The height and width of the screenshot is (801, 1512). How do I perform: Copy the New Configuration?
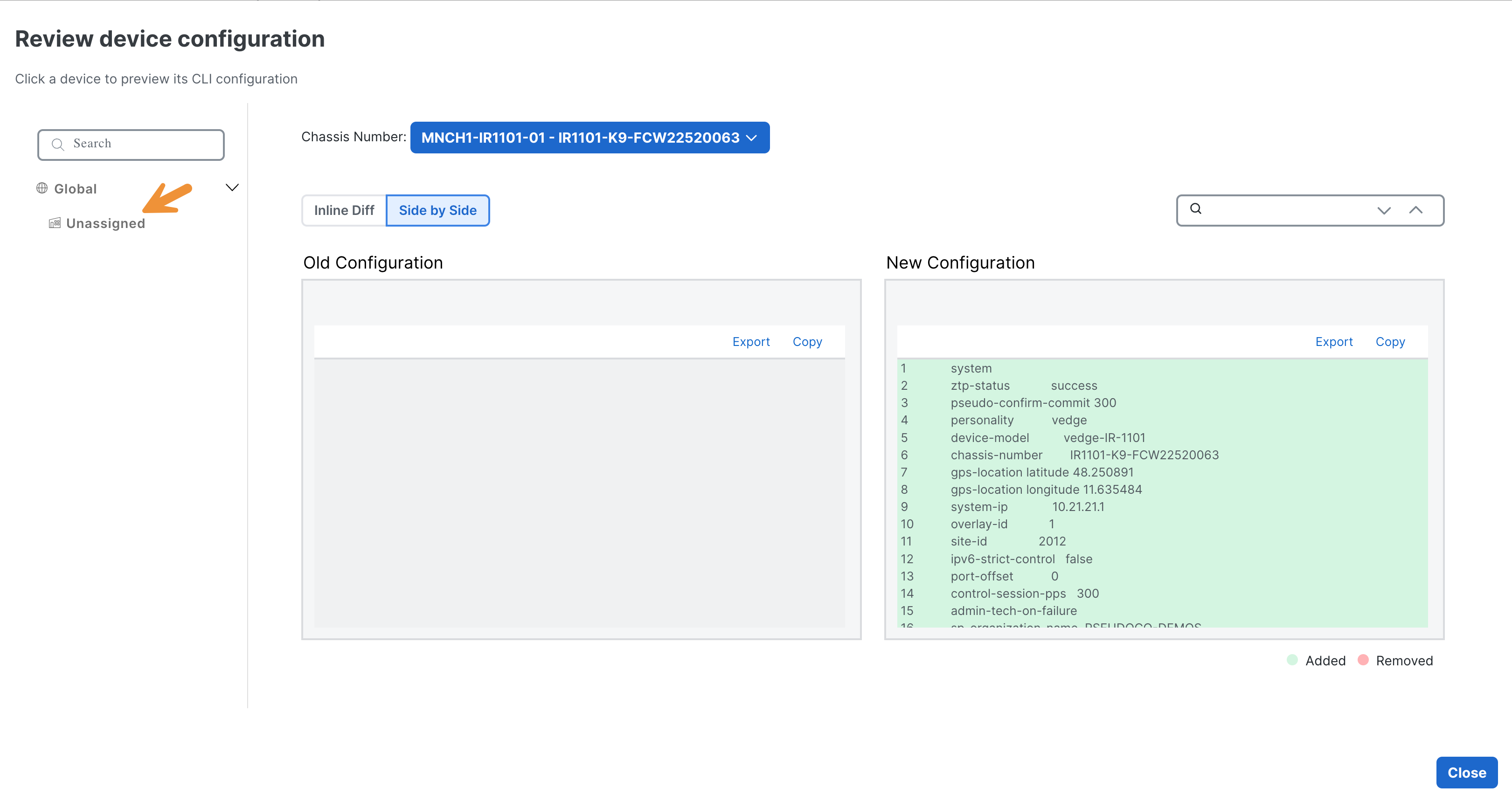tap(1390, 342)
